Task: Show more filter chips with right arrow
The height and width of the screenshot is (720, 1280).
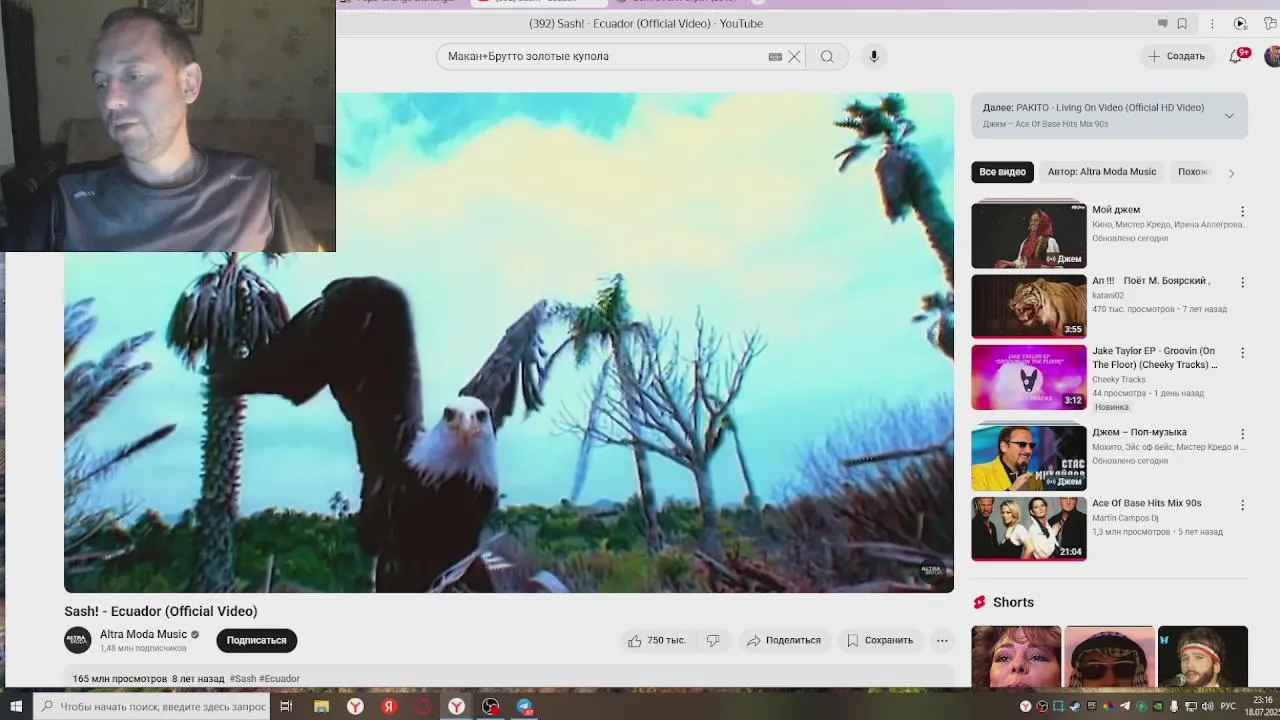Action: coord(1231,173)
